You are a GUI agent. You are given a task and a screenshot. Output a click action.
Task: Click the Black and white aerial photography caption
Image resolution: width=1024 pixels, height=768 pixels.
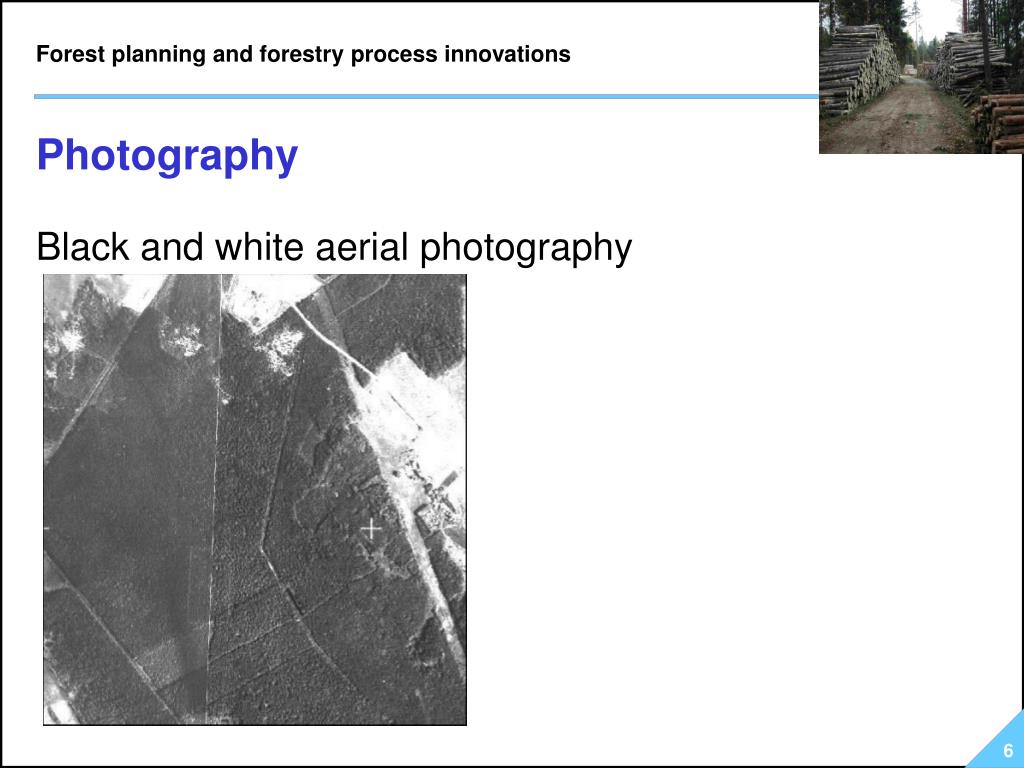pyautogui.click(x=334, y=248)
